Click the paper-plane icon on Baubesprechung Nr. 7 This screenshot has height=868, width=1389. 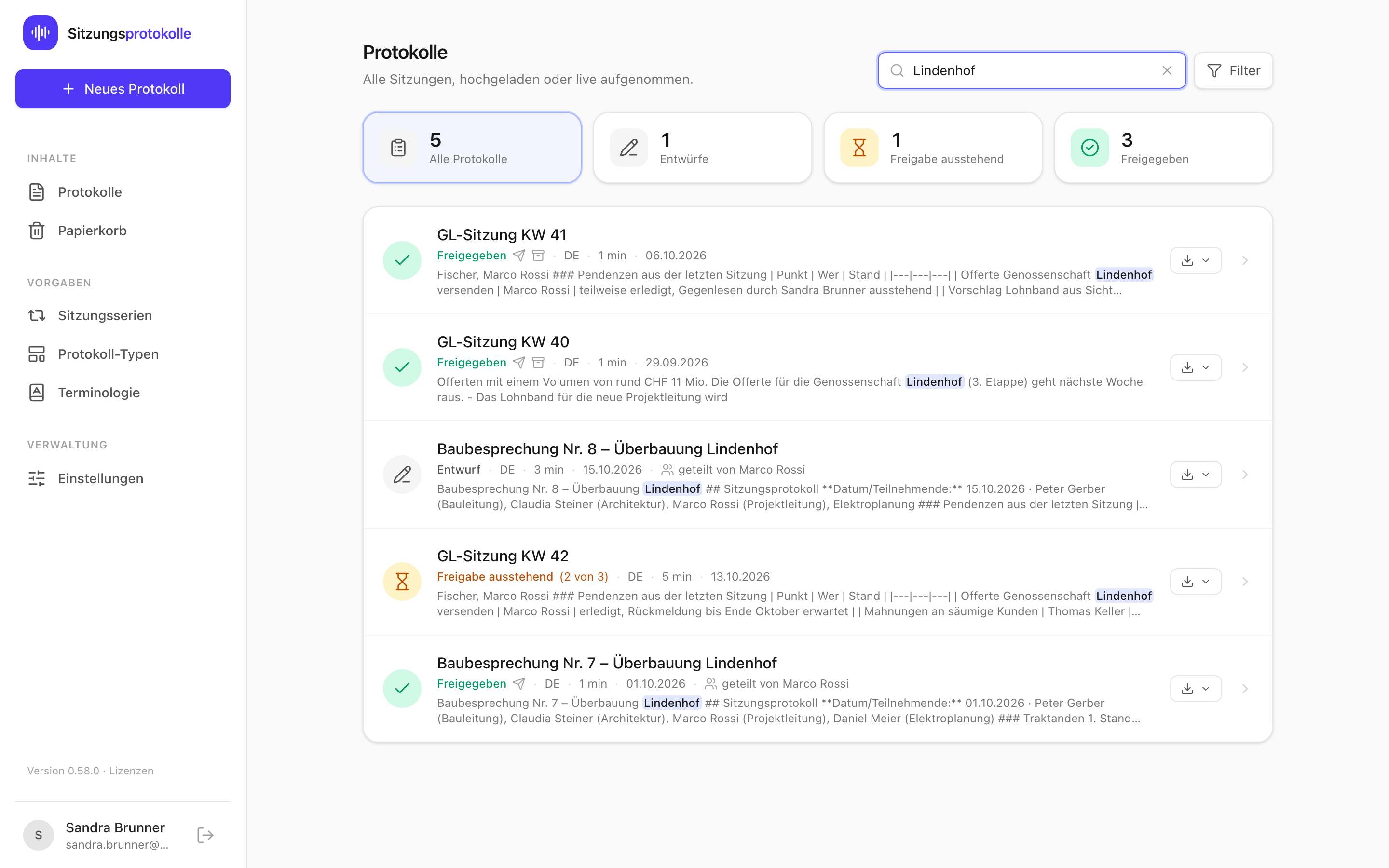[519, 684]
